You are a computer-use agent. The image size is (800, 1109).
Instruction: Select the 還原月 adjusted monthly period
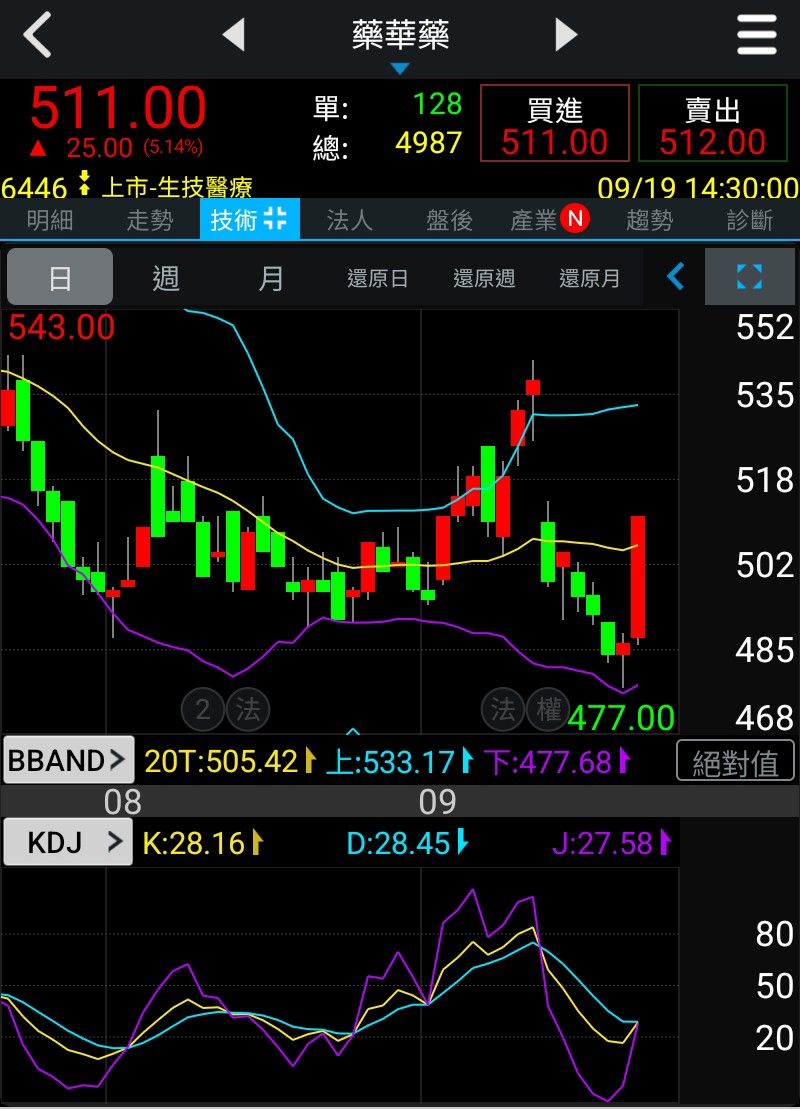589,278
